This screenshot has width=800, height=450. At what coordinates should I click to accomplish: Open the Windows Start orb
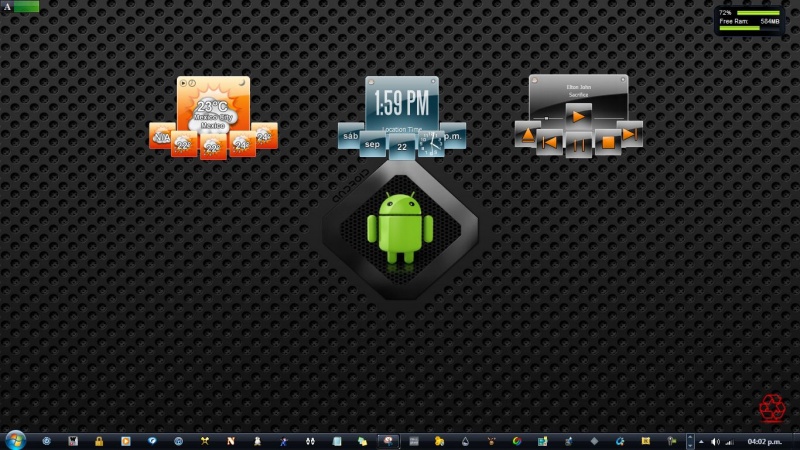[x=15, y=441]
